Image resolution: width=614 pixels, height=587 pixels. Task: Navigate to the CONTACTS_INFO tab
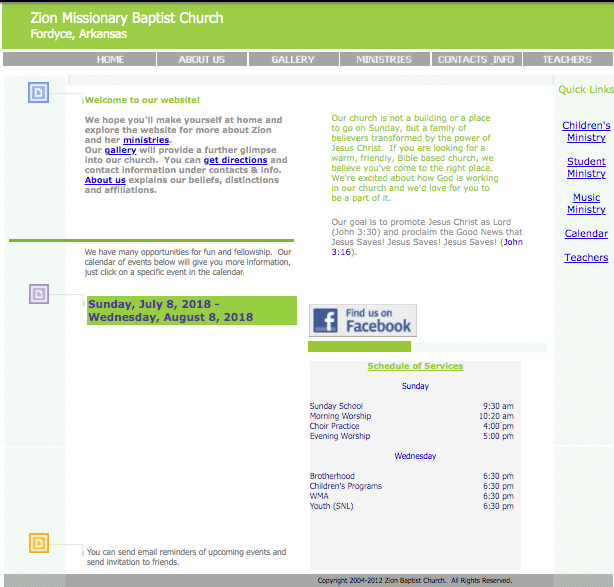(475, 60)
